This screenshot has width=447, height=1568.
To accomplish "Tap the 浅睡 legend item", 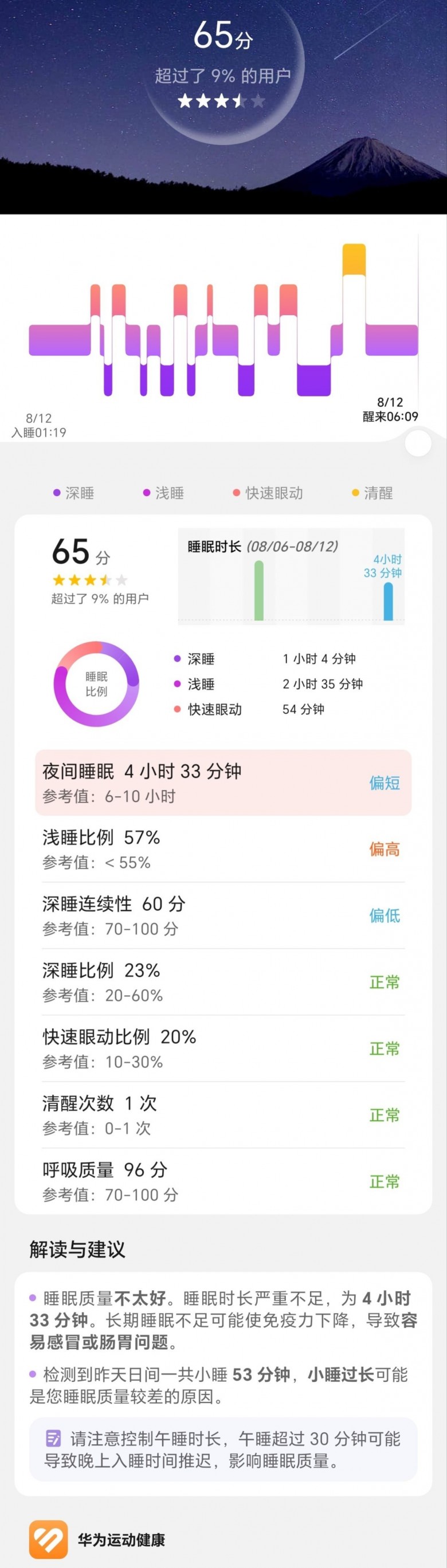I will [163, 493].
